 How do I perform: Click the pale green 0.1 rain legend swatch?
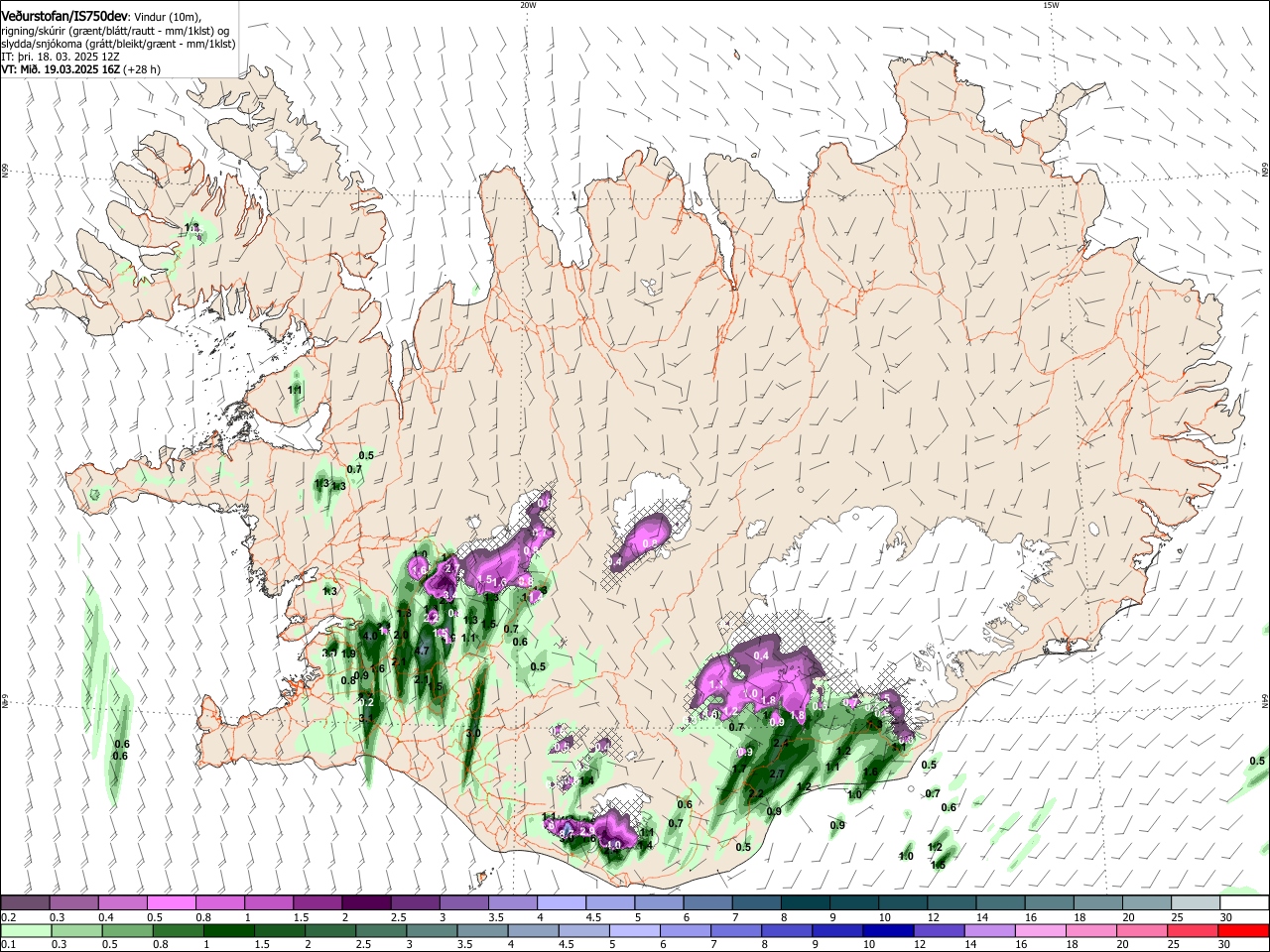point(26,931)
